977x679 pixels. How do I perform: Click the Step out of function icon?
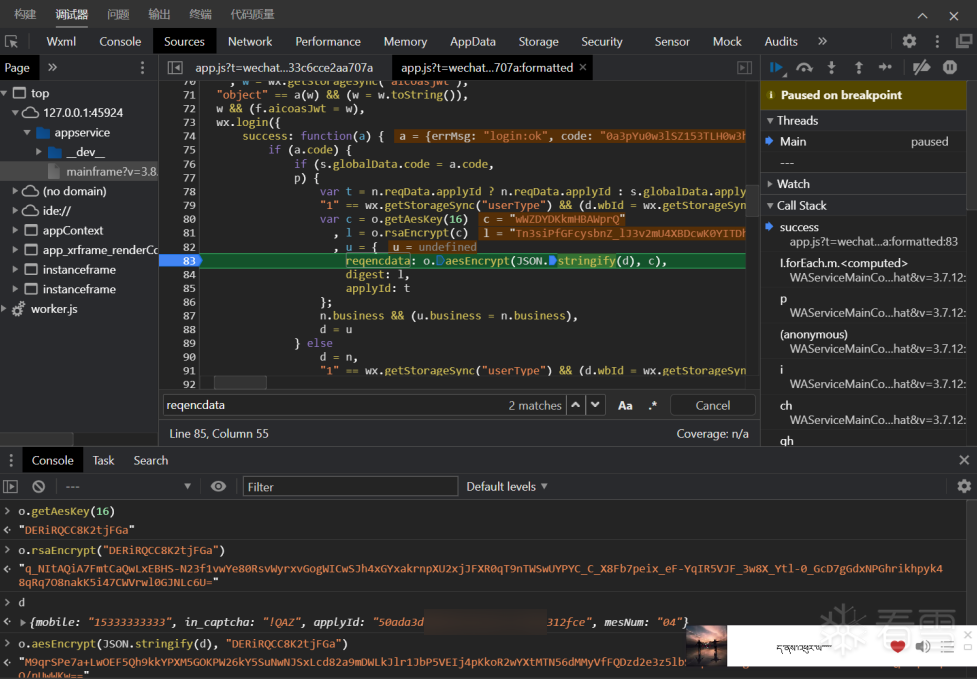pos(858,67)
